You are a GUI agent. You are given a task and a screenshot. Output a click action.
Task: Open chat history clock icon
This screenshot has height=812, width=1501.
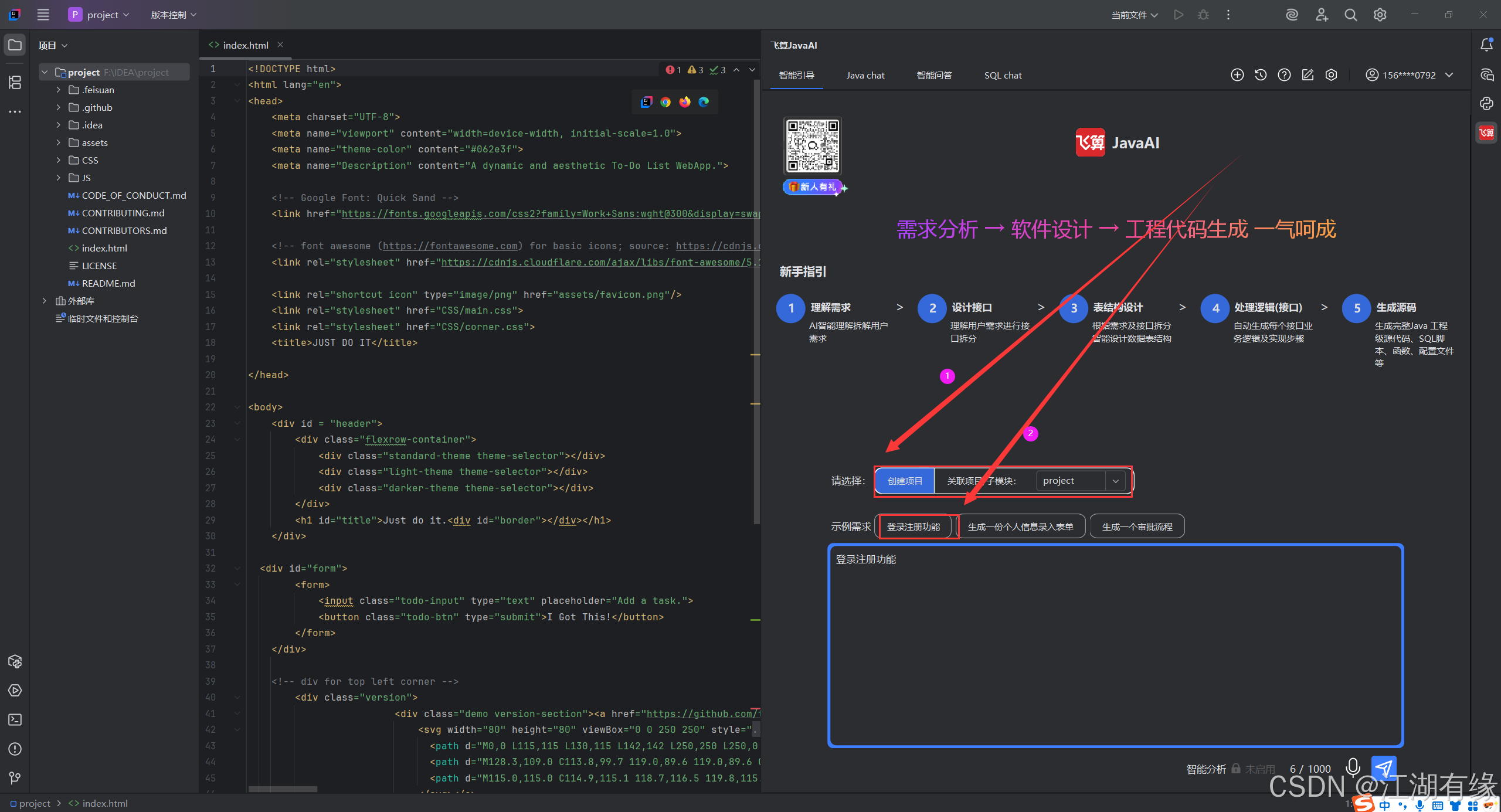[1261, 75]
